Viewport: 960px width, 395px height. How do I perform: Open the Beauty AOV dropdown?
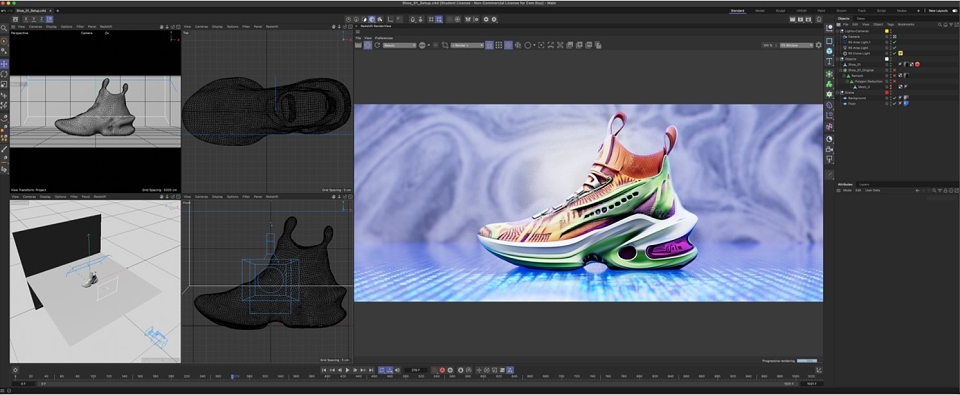(399, 45)
